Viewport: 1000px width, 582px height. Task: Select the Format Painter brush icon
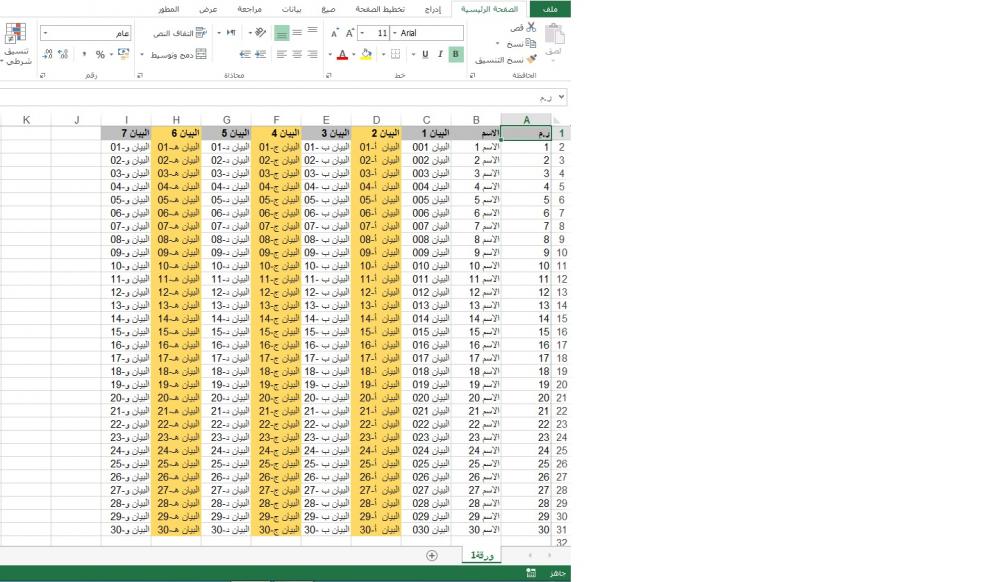point(532,59)
